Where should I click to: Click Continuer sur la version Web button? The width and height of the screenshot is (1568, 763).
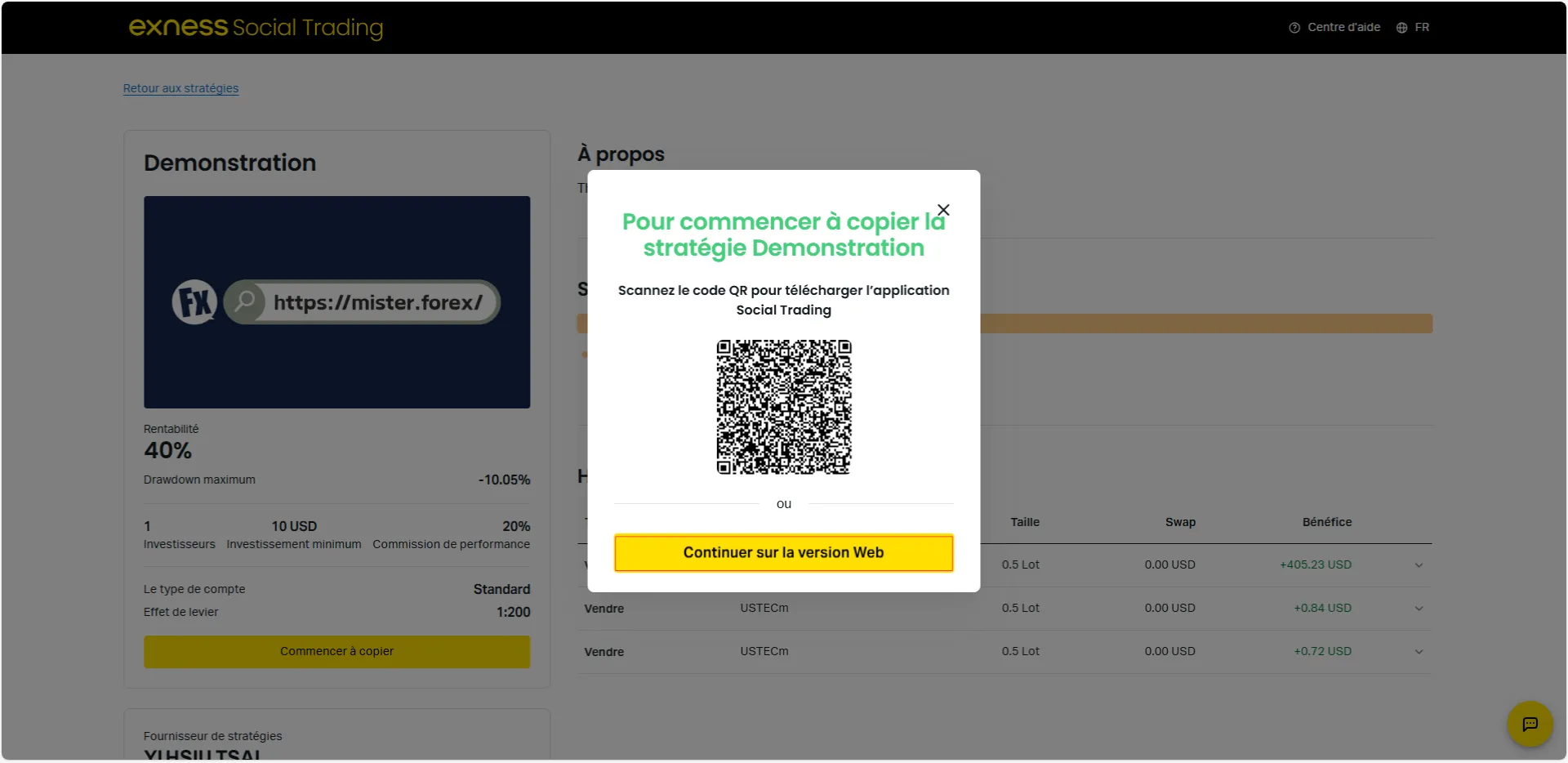pyautogui.click(x=783, y=553)
